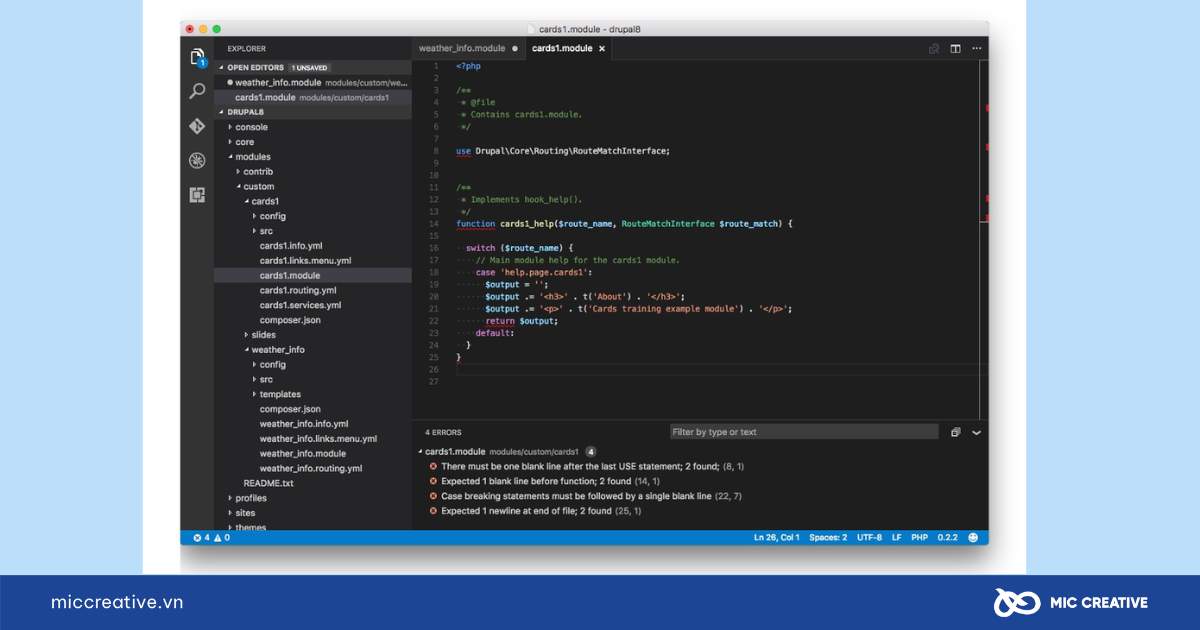The width and height of the screenshot is (1200, 630).
Task: Switch to the weather_info.module editor tab
Action: 462,48
